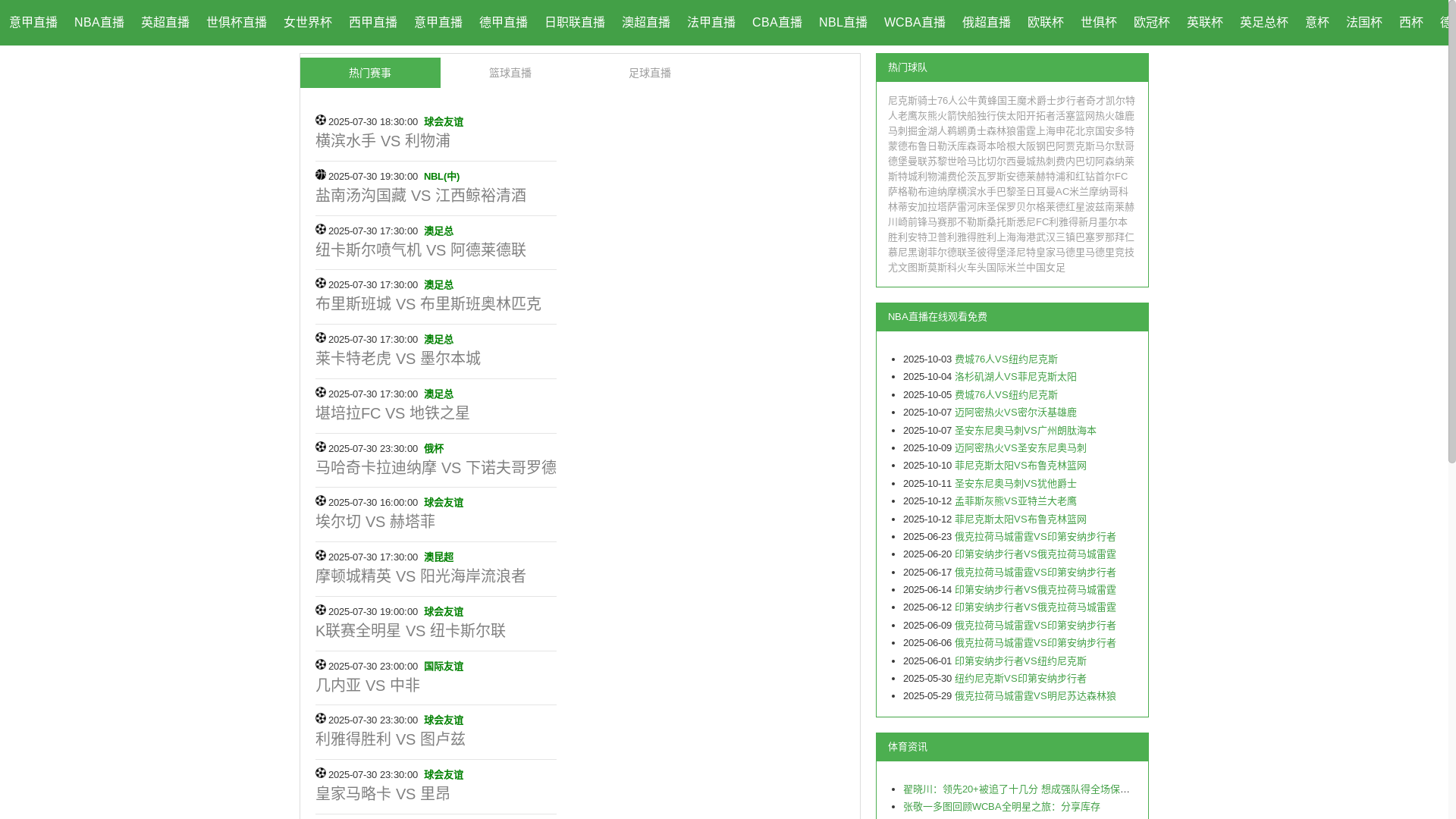Image resolution: width=1456 pixels, height=819 pixels.
Task: Open 法国杯 navigation item
Action: pyautogui.click(x=1364, y=23)
